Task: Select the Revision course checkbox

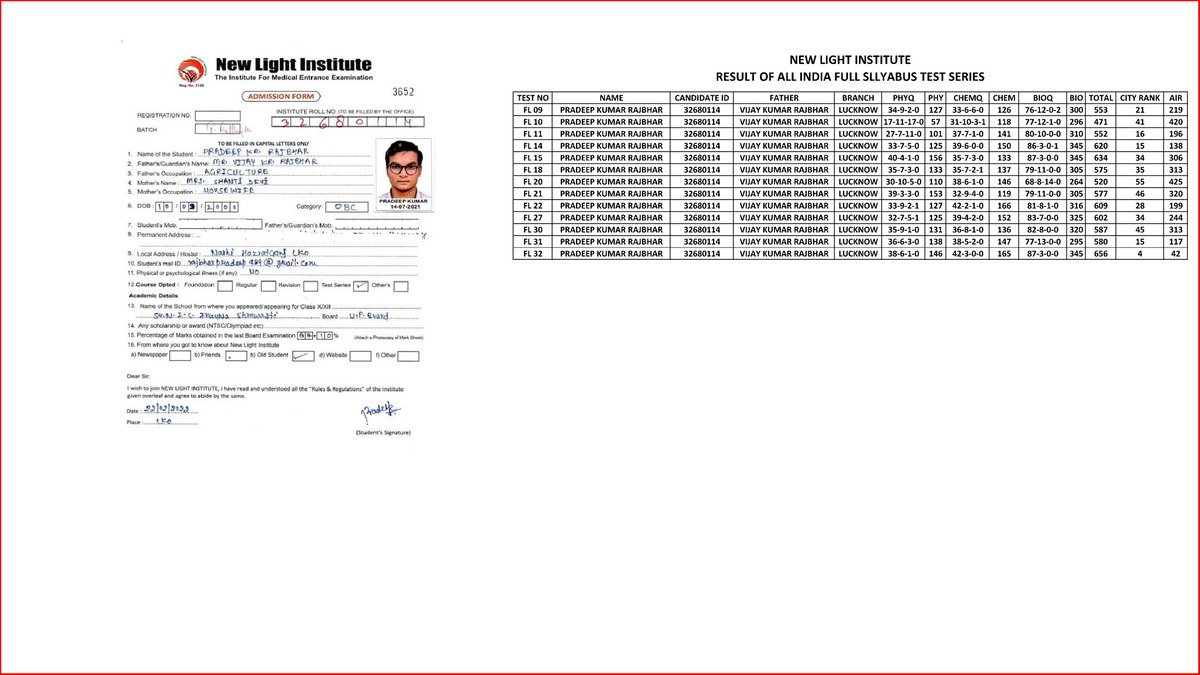Action: [x=310, y=285]
